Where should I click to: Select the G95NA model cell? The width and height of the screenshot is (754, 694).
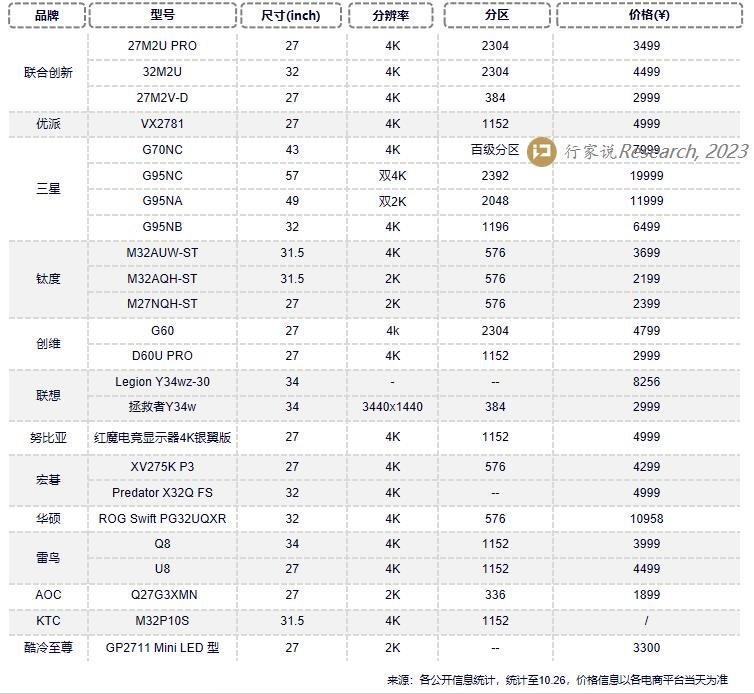pos(163,201)
